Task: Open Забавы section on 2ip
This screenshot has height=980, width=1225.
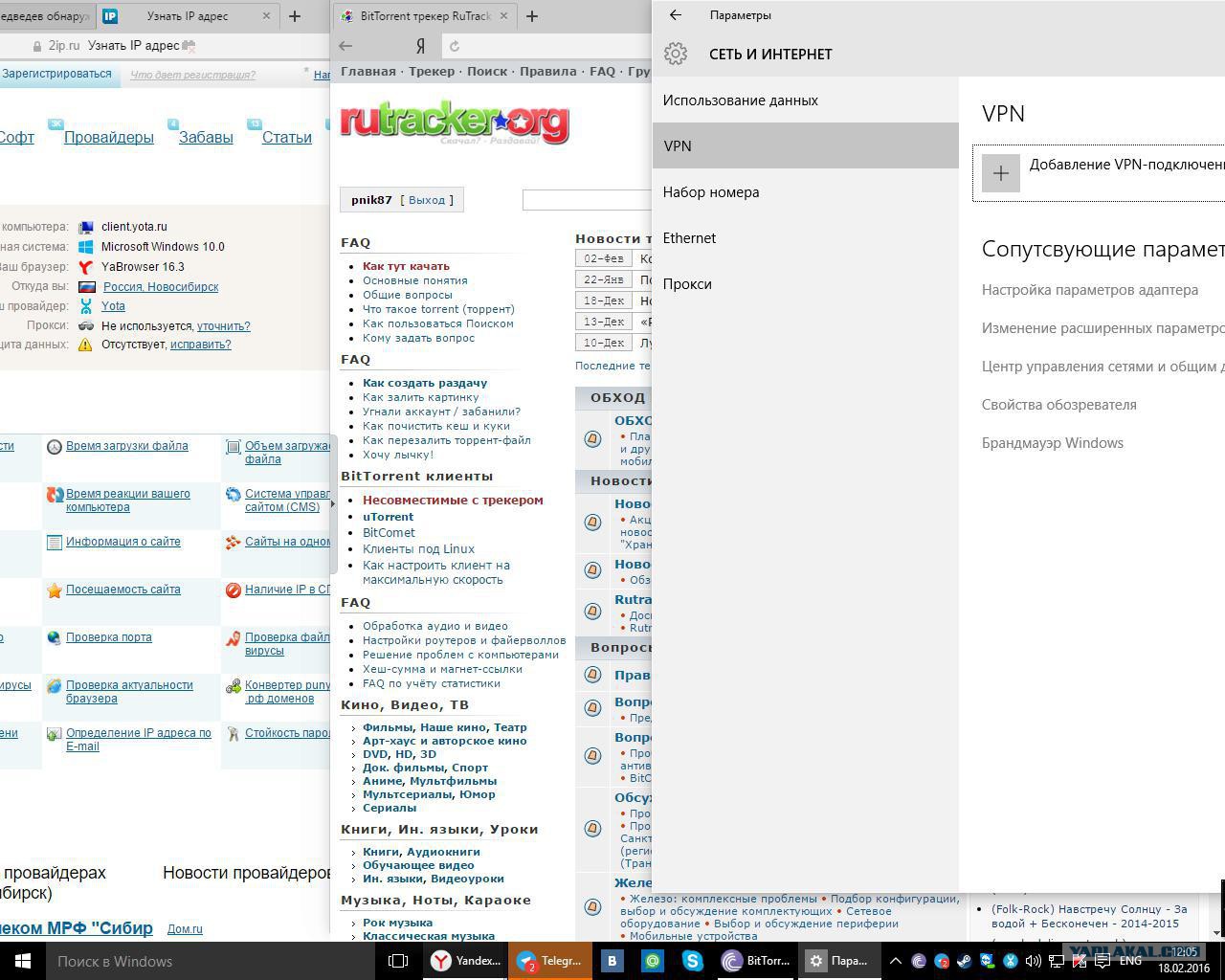Action: pos(206,137)
